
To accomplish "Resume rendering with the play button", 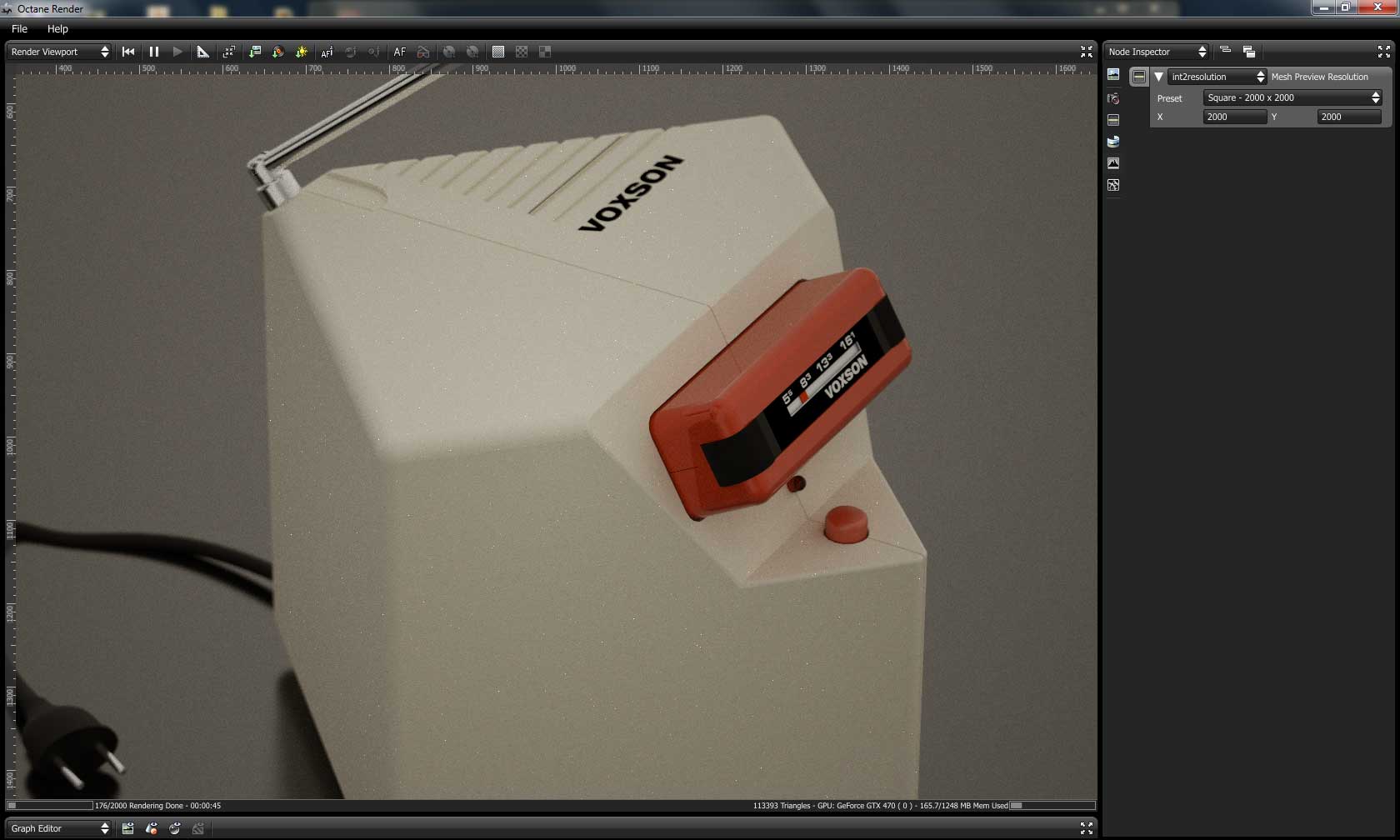I will pos(177,52).
